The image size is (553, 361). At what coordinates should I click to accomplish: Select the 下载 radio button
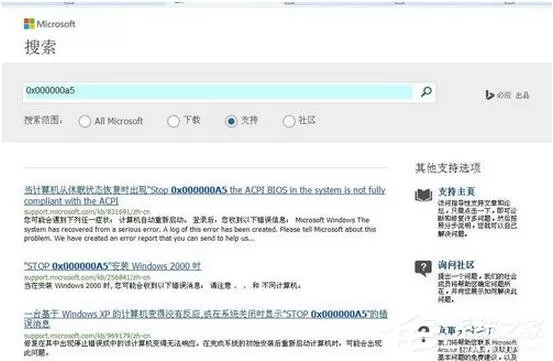tap(173, 121)
